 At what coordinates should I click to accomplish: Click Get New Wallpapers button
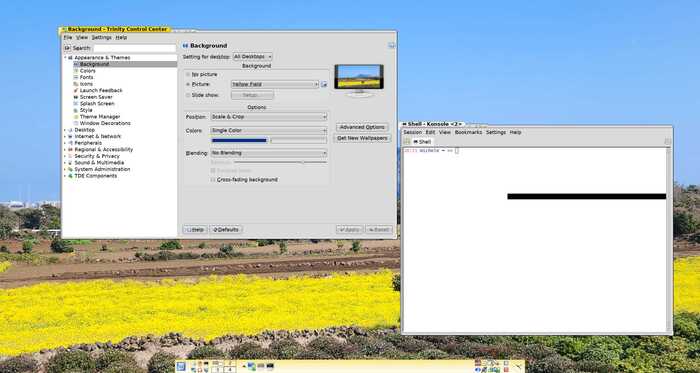point(362,138)
